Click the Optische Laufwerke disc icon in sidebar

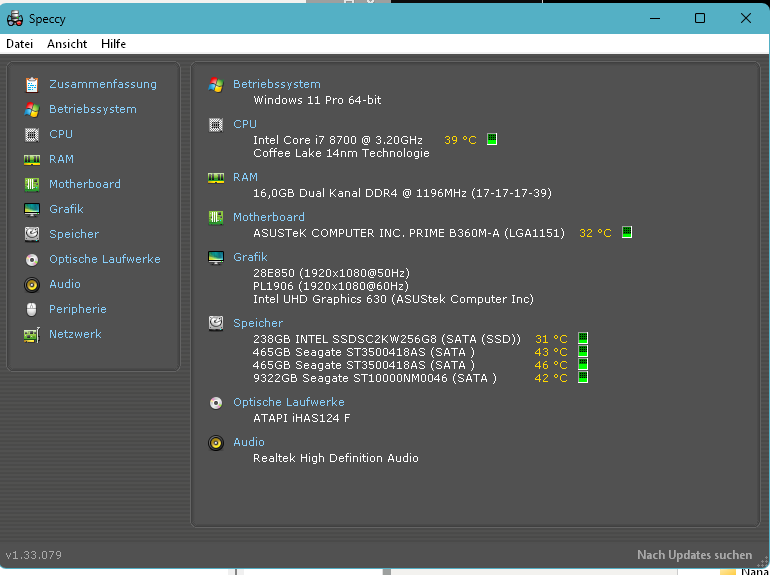point(32,259)
